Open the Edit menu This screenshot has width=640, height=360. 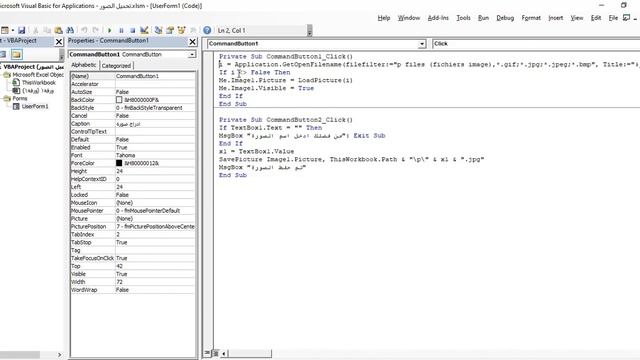click(x=596, y=18)
